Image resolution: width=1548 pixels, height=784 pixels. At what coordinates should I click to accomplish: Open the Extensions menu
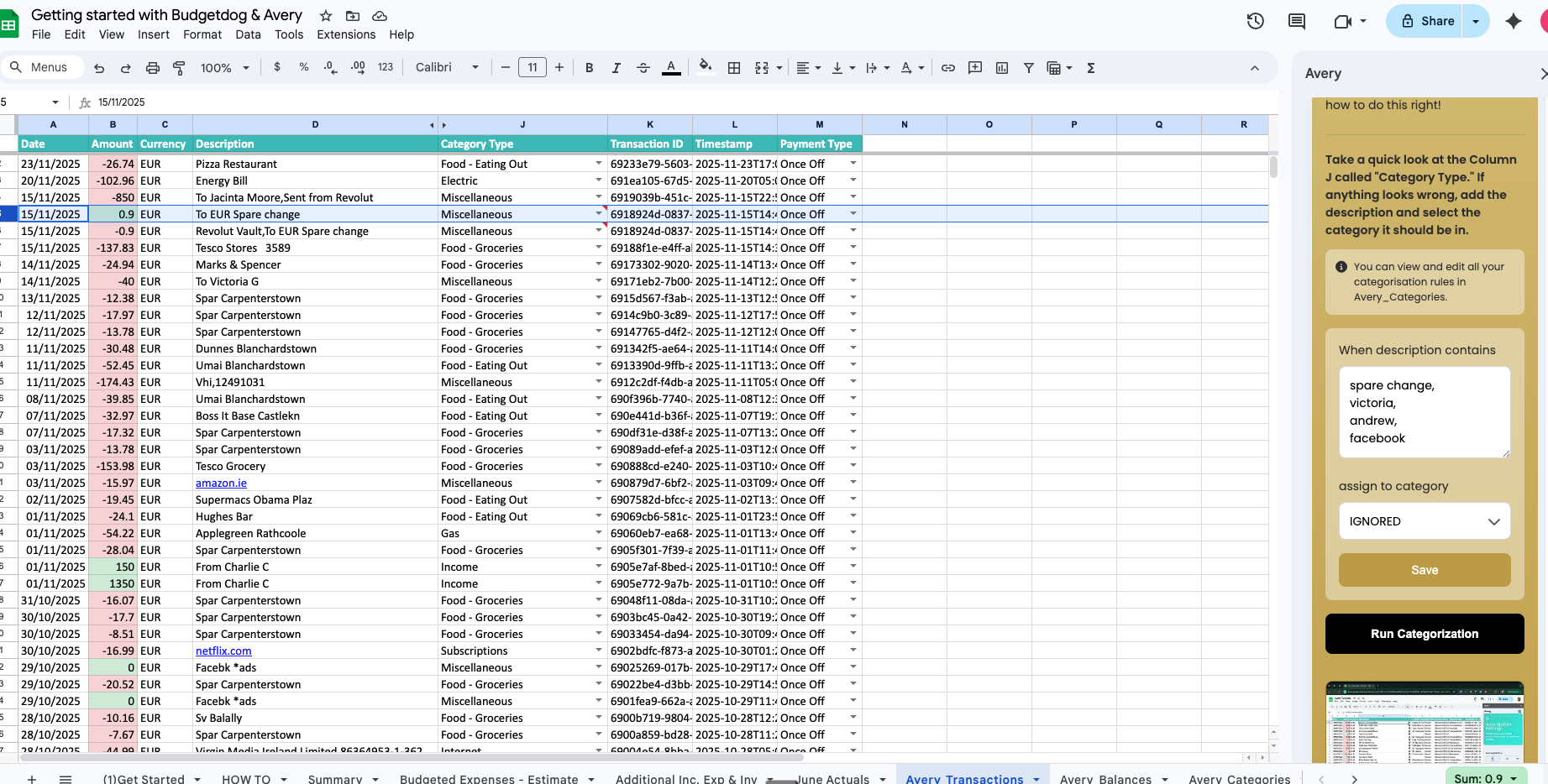(345, 34)
